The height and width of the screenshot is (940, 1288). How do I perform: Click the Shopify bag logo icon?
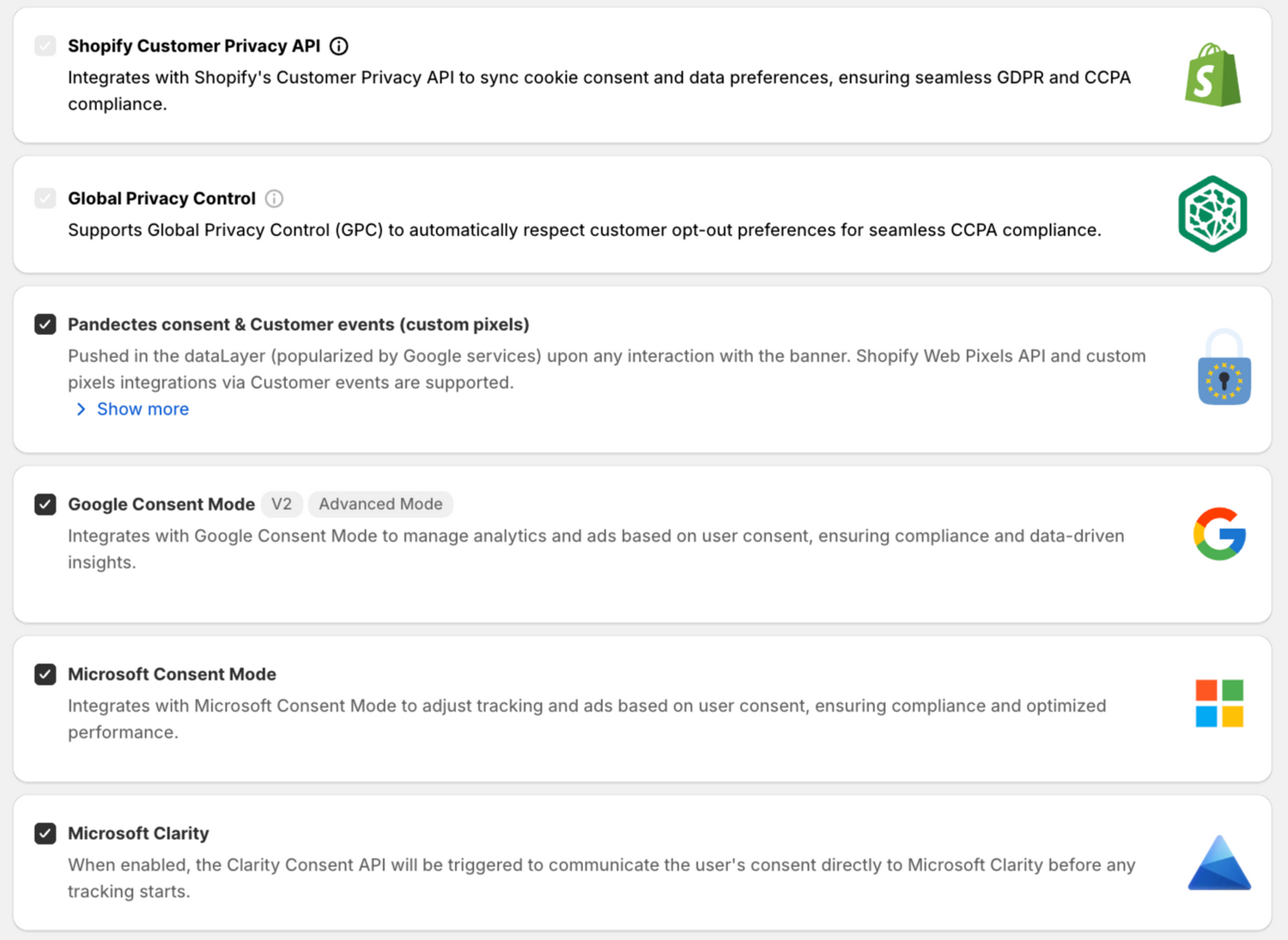[1212, 76]
